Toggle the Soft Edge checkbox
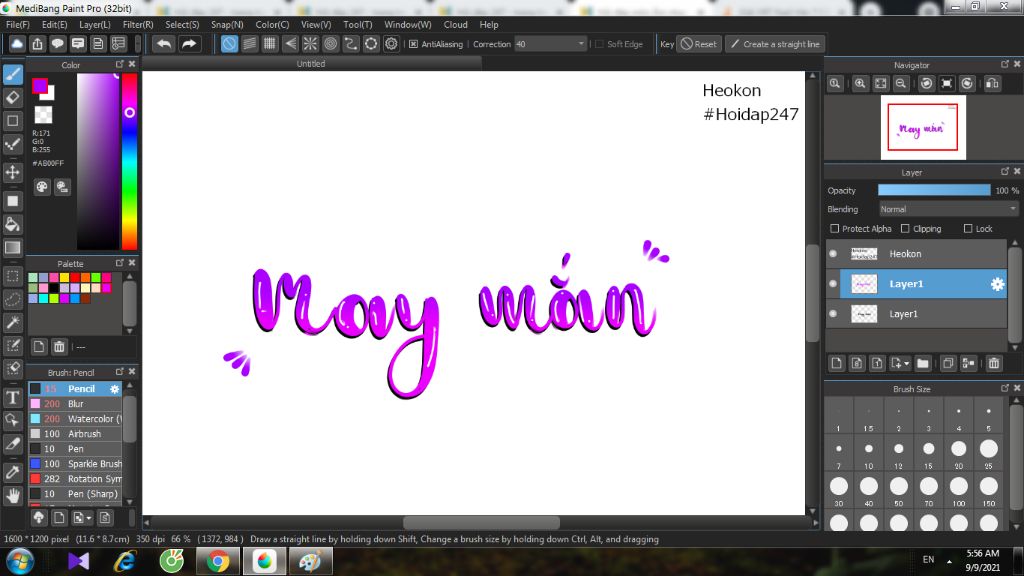This screenshot has width=1024, height=576. tap(600, 44)
